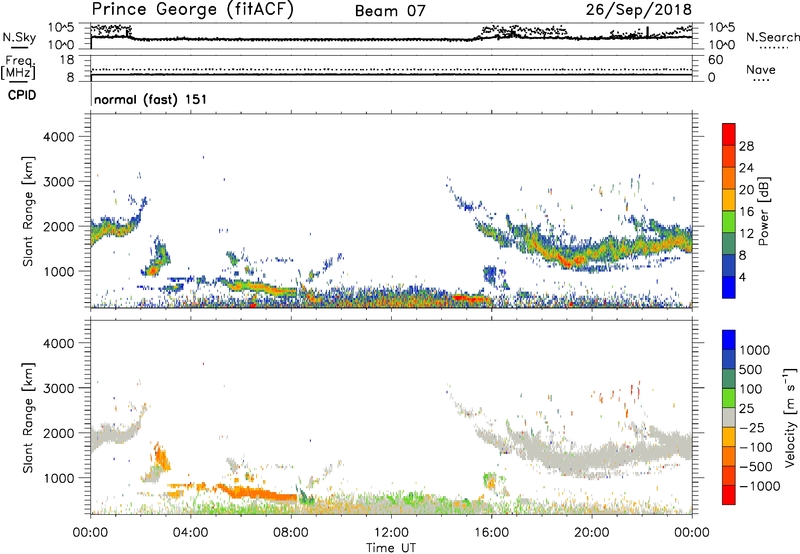800x554 pixels.
Task: Click the 16 tick on Power colorbar
Action: tap(746, 212)
